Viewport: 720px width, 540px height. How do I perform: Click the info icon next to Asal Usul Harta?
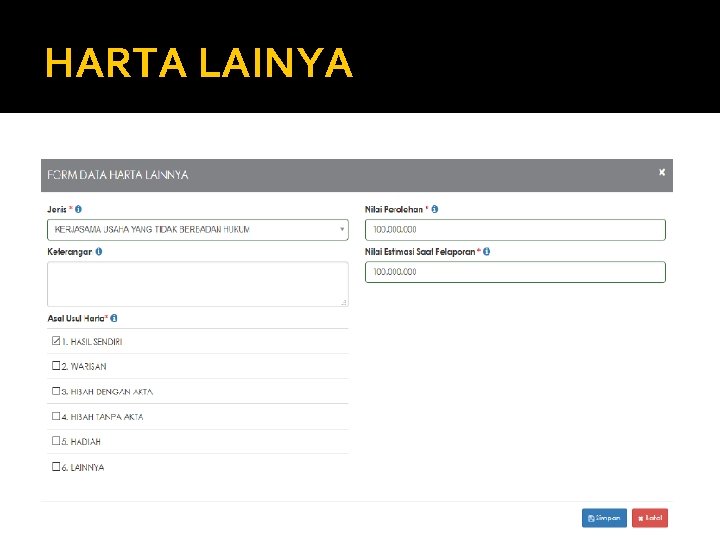(x=114, y=318)
